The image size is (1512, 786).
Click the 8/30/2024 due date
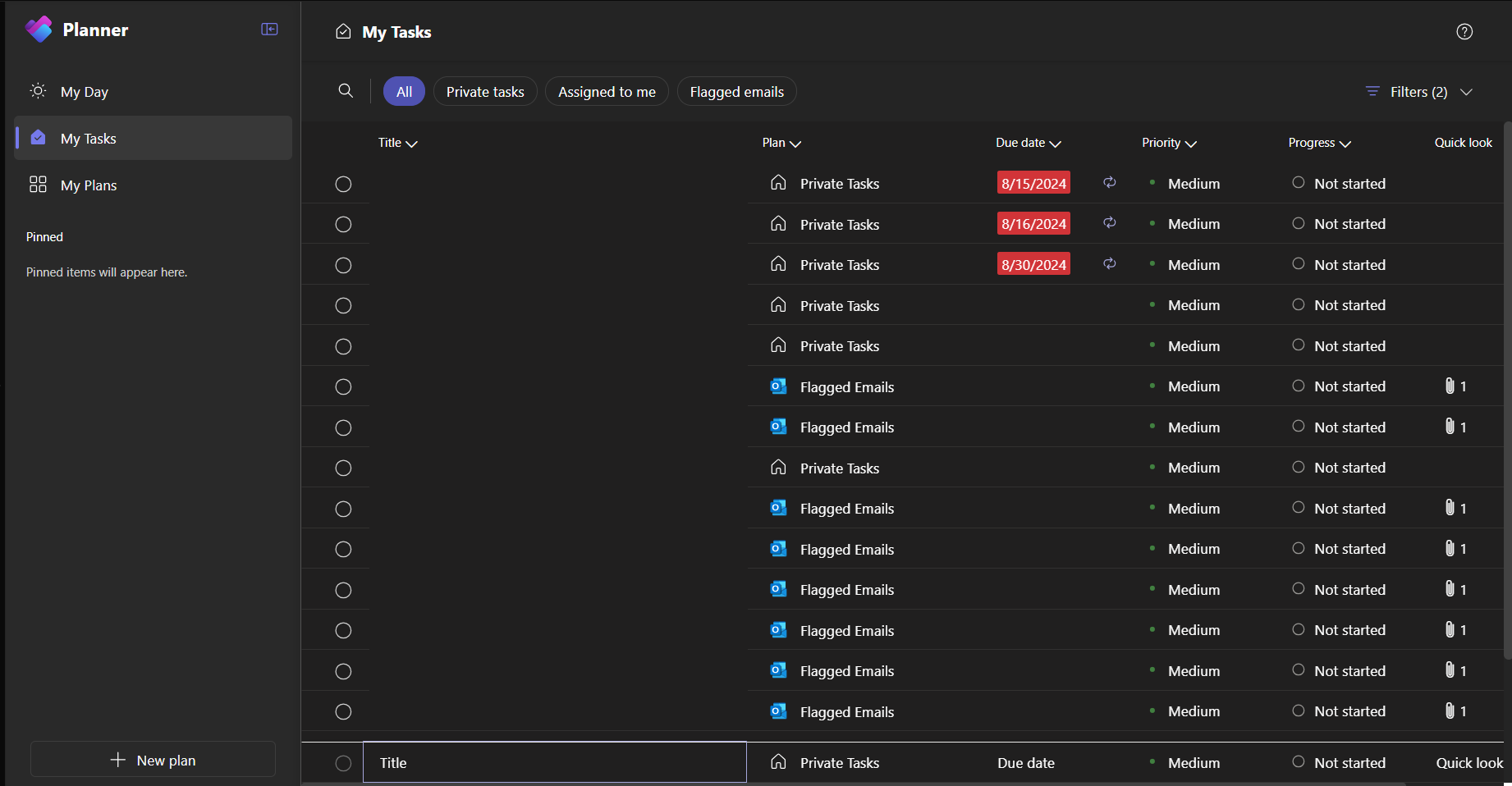(1033, 264)
